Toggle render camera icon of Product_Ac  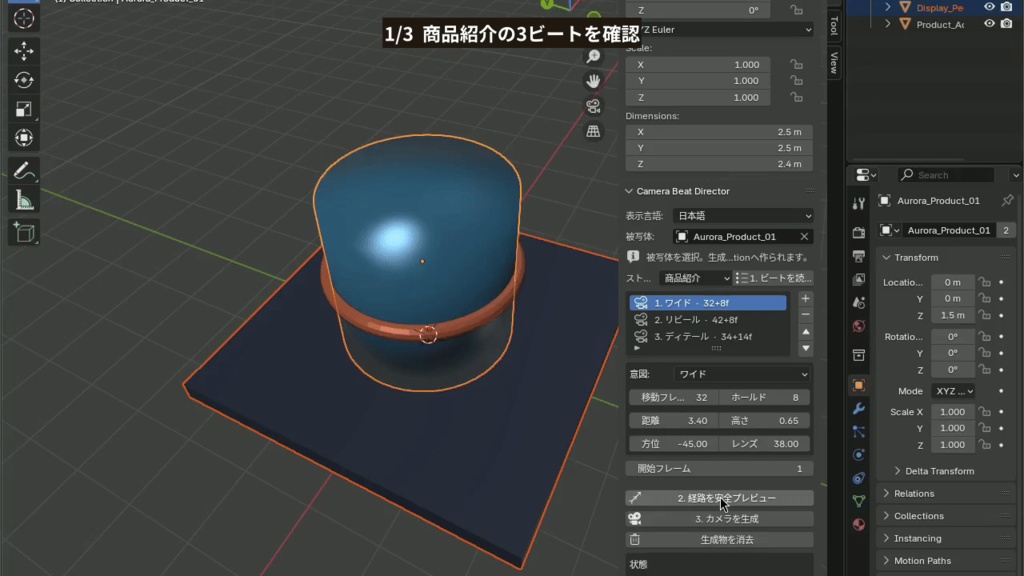point(1006,24)
